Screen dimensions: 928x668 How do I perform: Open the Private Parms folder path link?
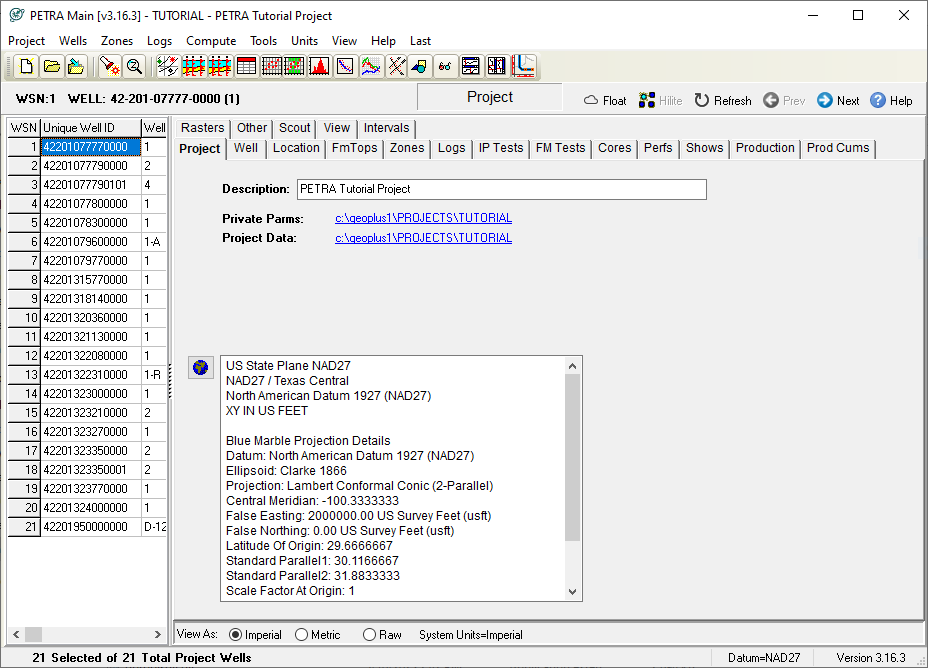coord(423,218)
